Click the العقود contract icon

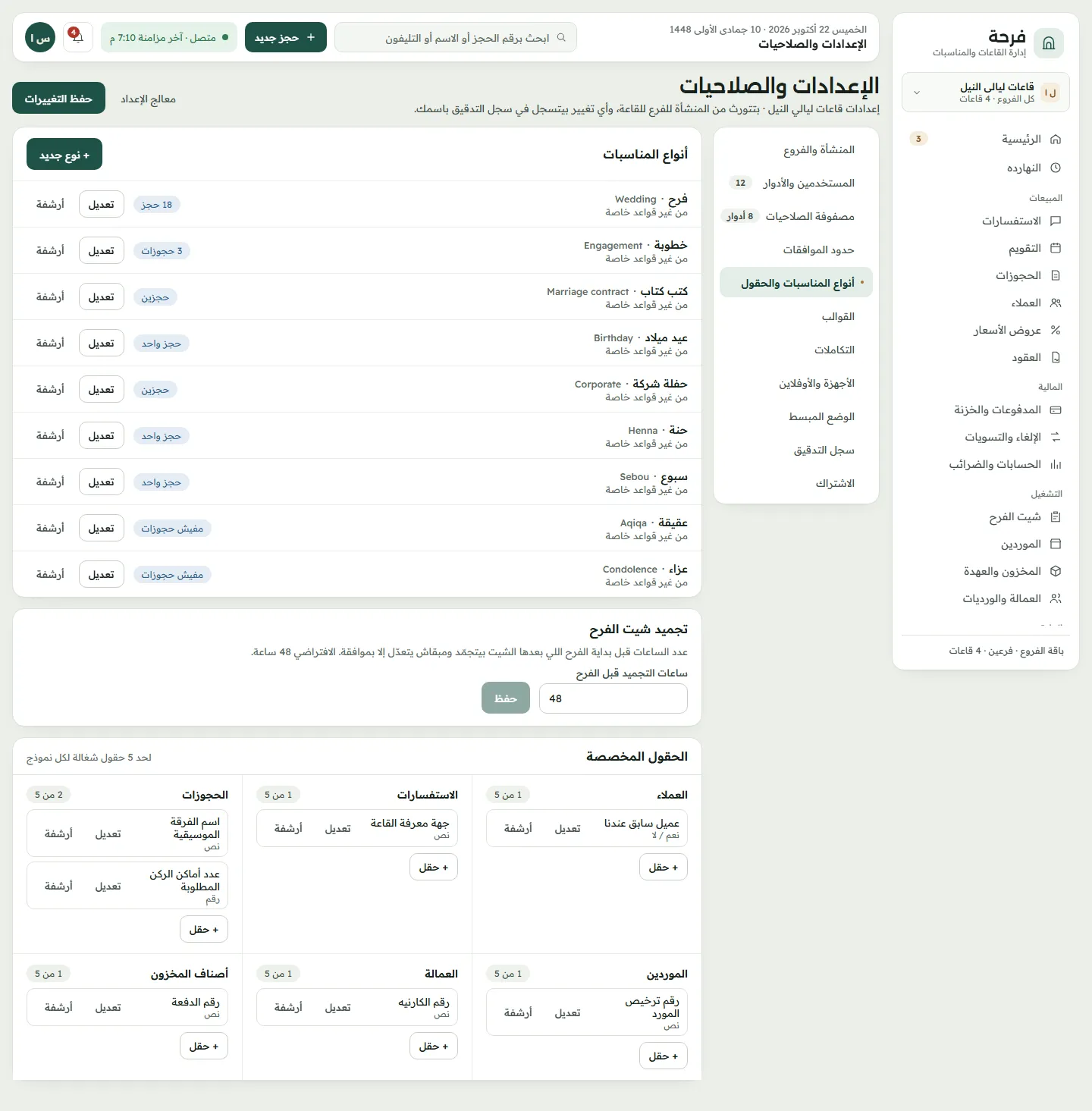click(x=1056, y=357)
